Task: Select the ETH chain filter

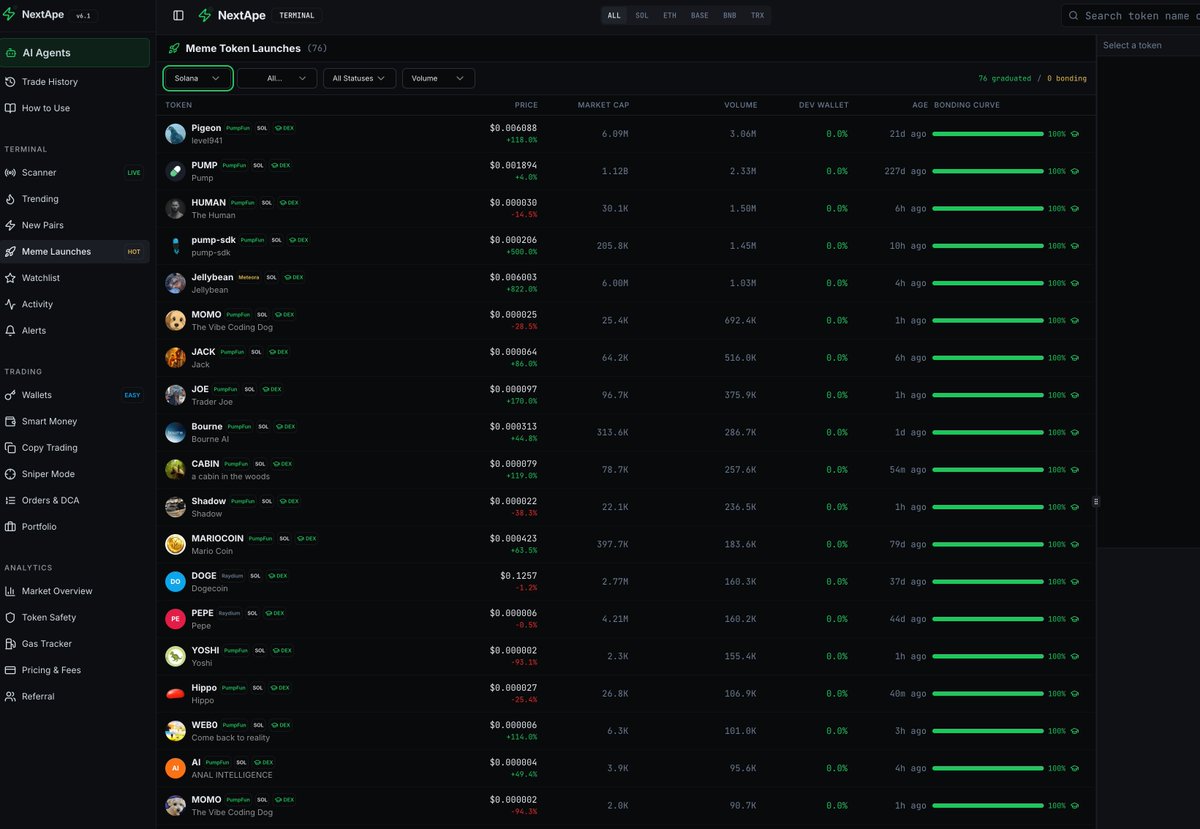Action: pos(670,16)
